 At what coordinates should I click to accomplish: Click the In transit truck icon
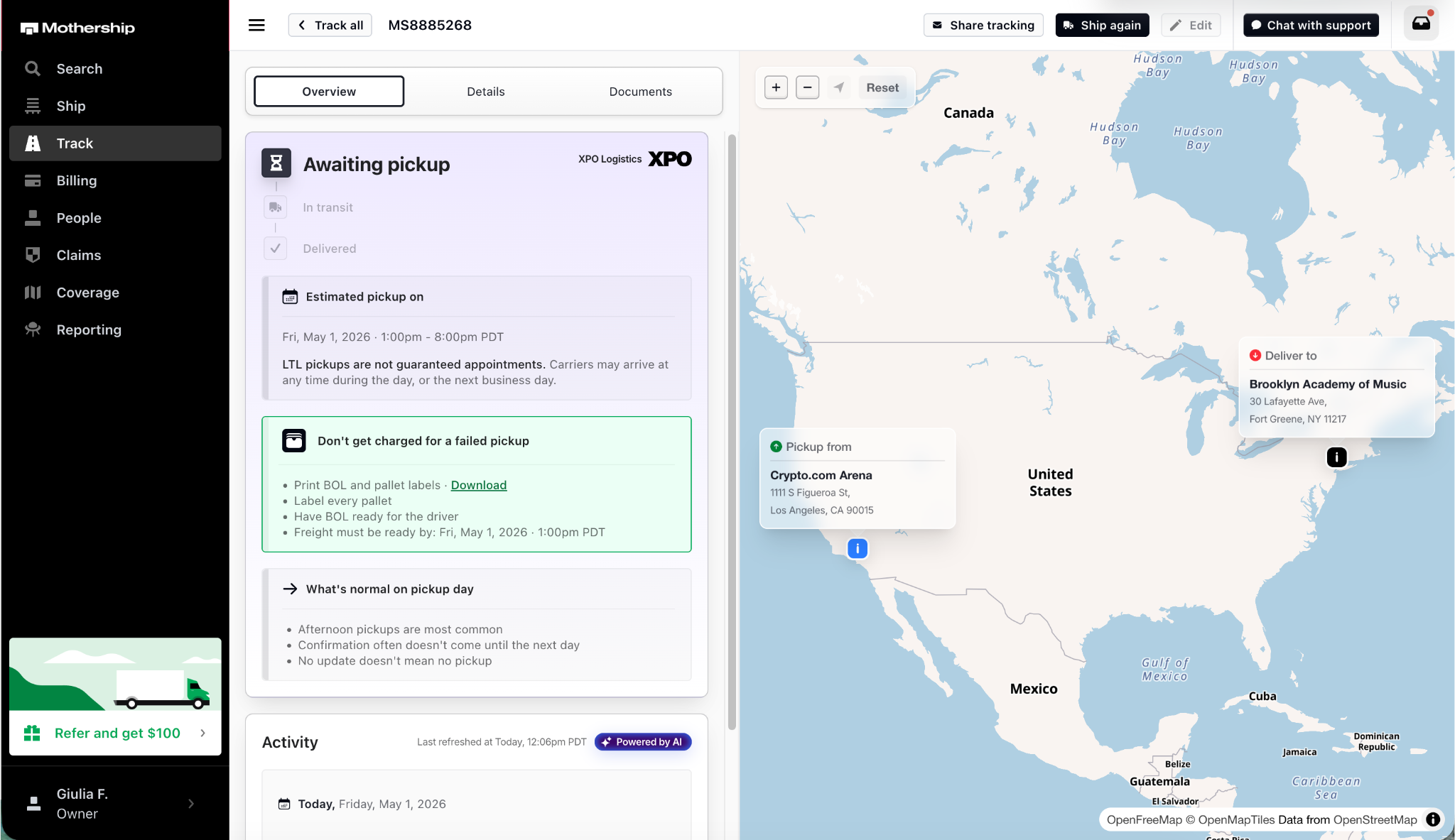click(x=276, y=207)
